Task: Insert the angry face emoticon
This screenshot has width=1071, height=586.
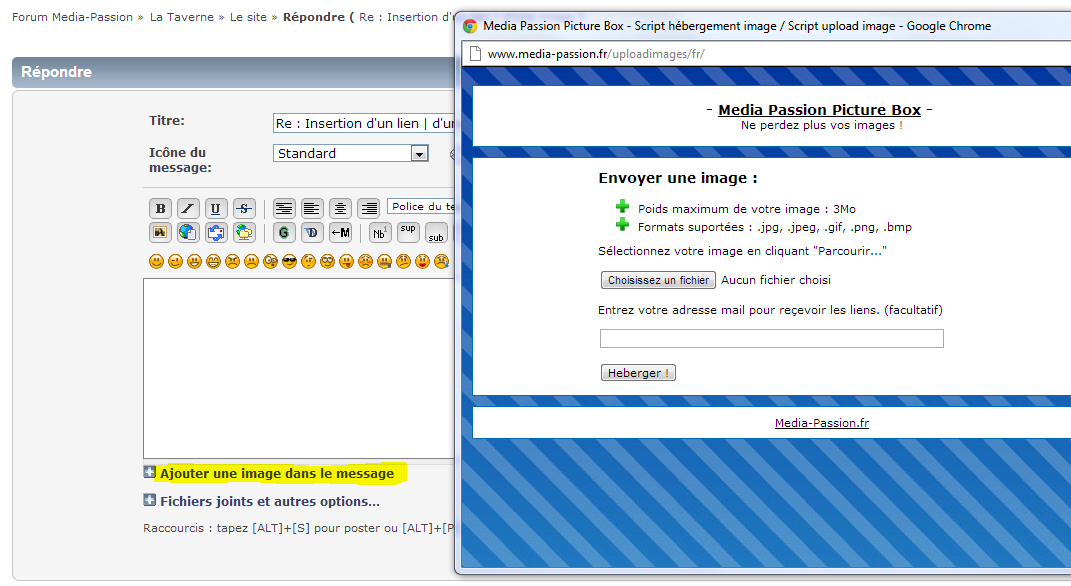Action: click(232, 261)
